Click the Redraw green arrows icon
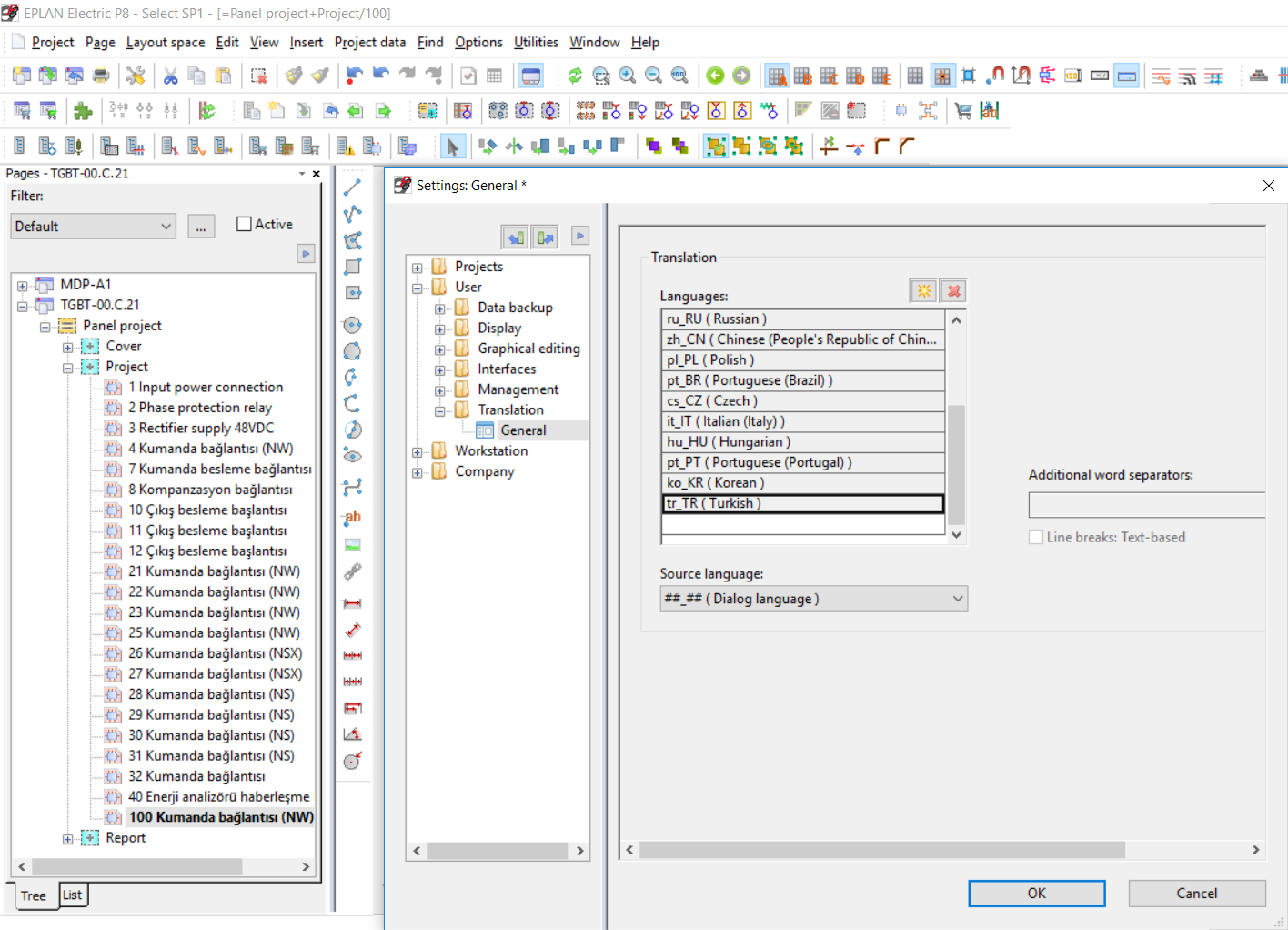Screen dimensions: 1288x930 pos(575,76)
